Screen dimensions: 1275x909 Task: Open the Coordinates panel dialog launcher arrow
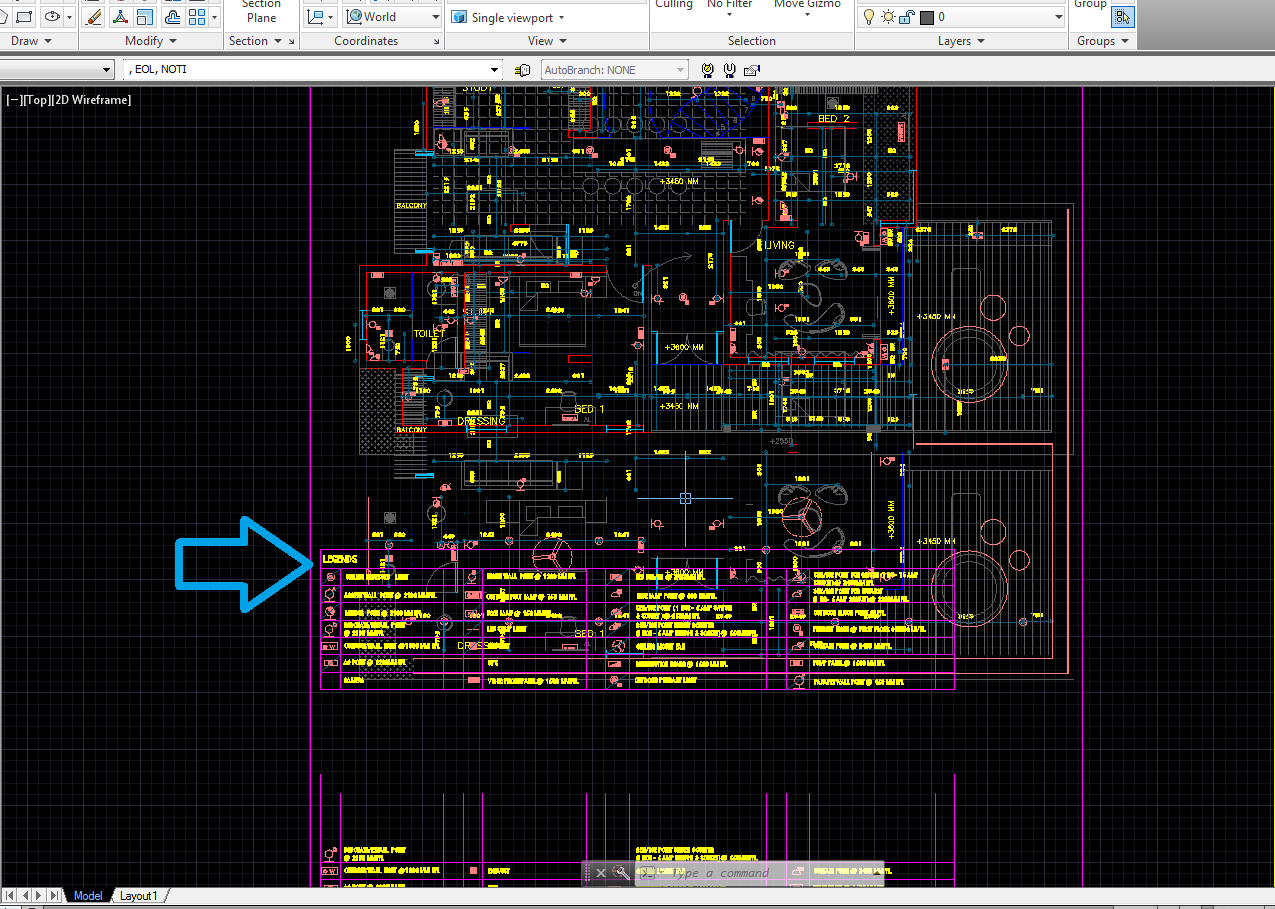click(x=436, y=41)
